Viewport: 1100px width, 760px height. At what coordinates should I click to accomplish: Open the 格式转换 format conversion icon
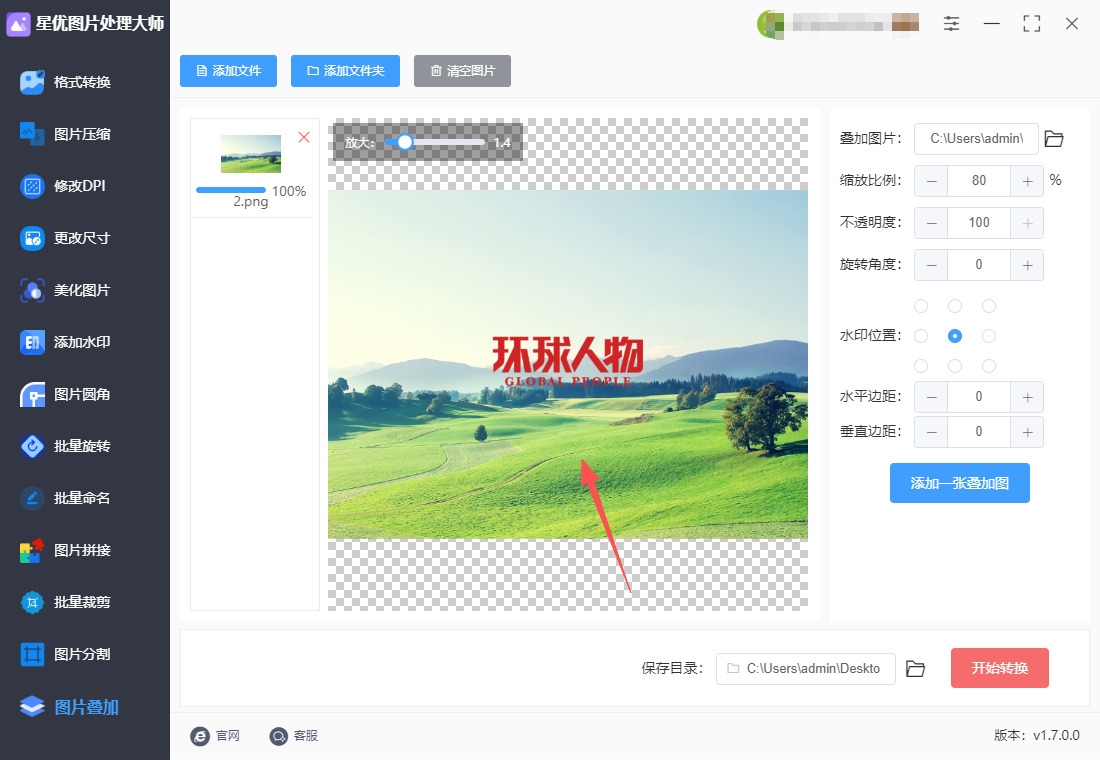coord(32,82)
